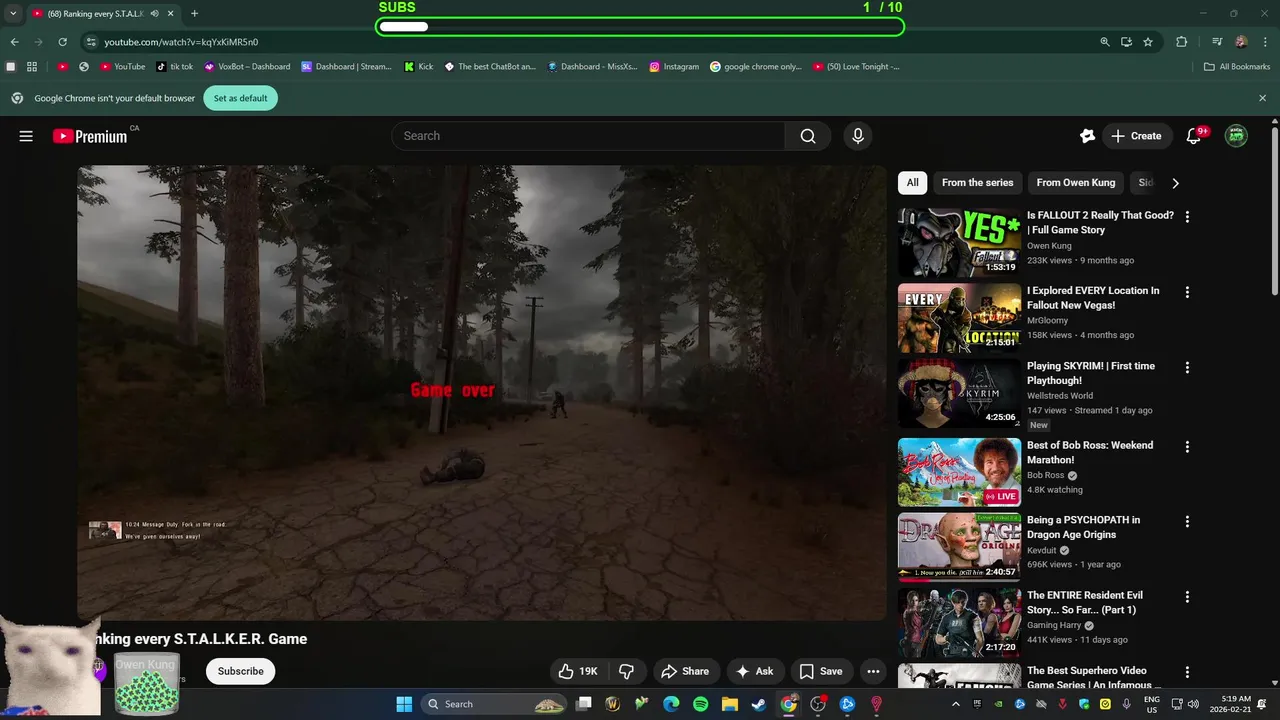
Task: Open options for Playing SKYRIM video
Action: pyautogui.click(x=1187, y=367)
